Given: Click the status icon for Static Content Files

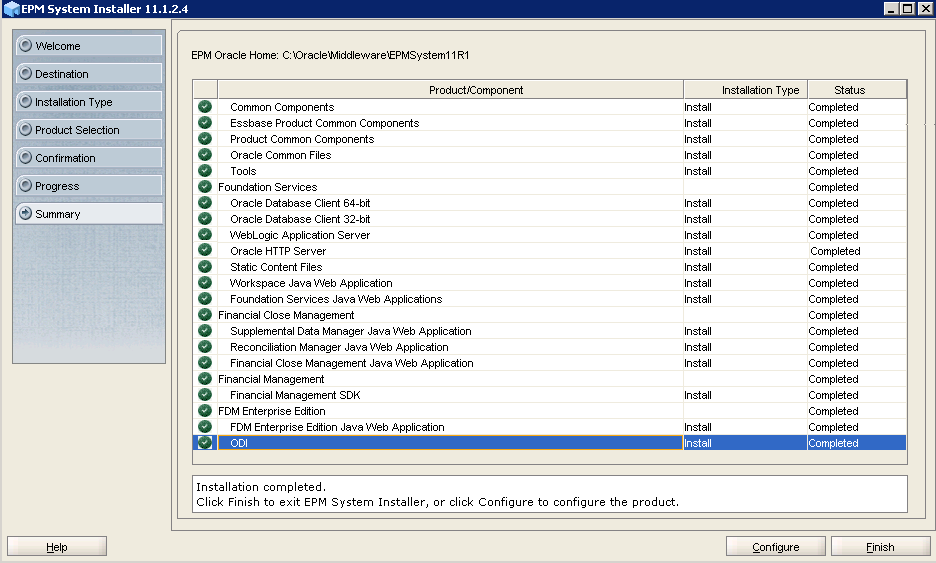Looking at the screenshot, I should (x=205, y=267).
